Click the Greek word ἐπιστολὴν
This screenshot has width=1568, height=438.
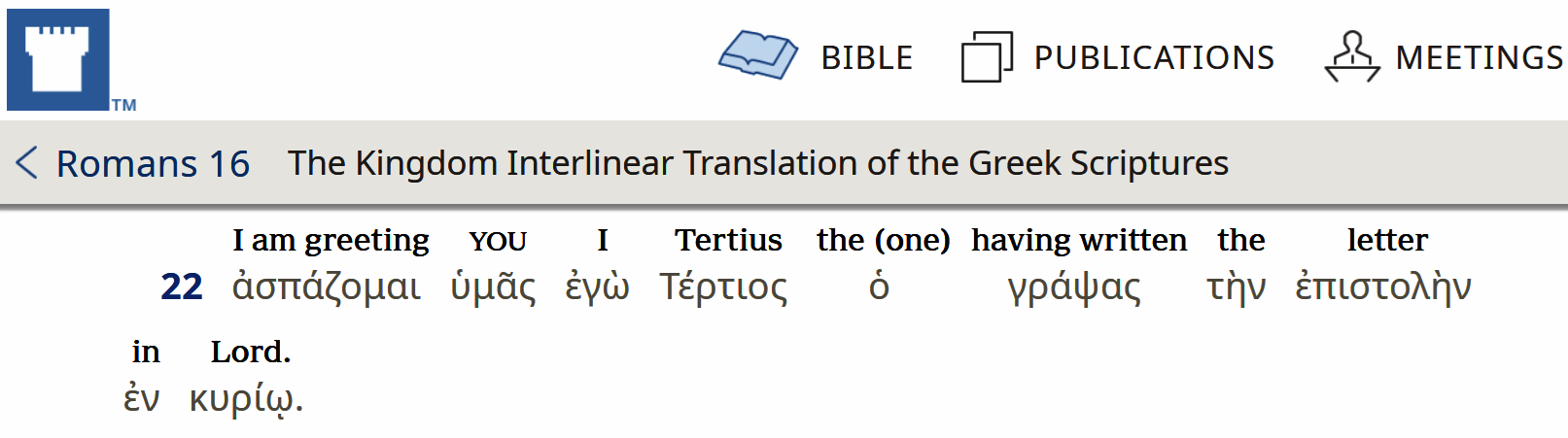[x=1382, y=287]
